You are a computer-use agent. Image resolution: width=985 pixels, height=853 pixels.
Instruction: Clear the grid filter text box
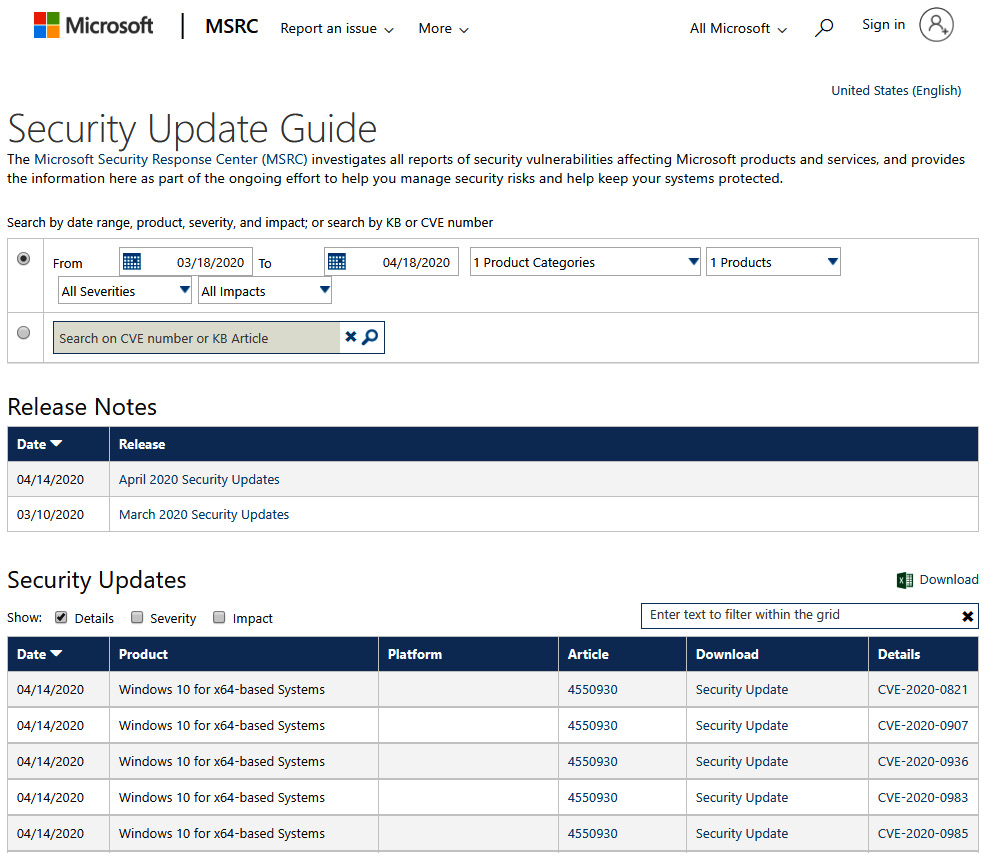pyautogui.click(x=967, y=616)
